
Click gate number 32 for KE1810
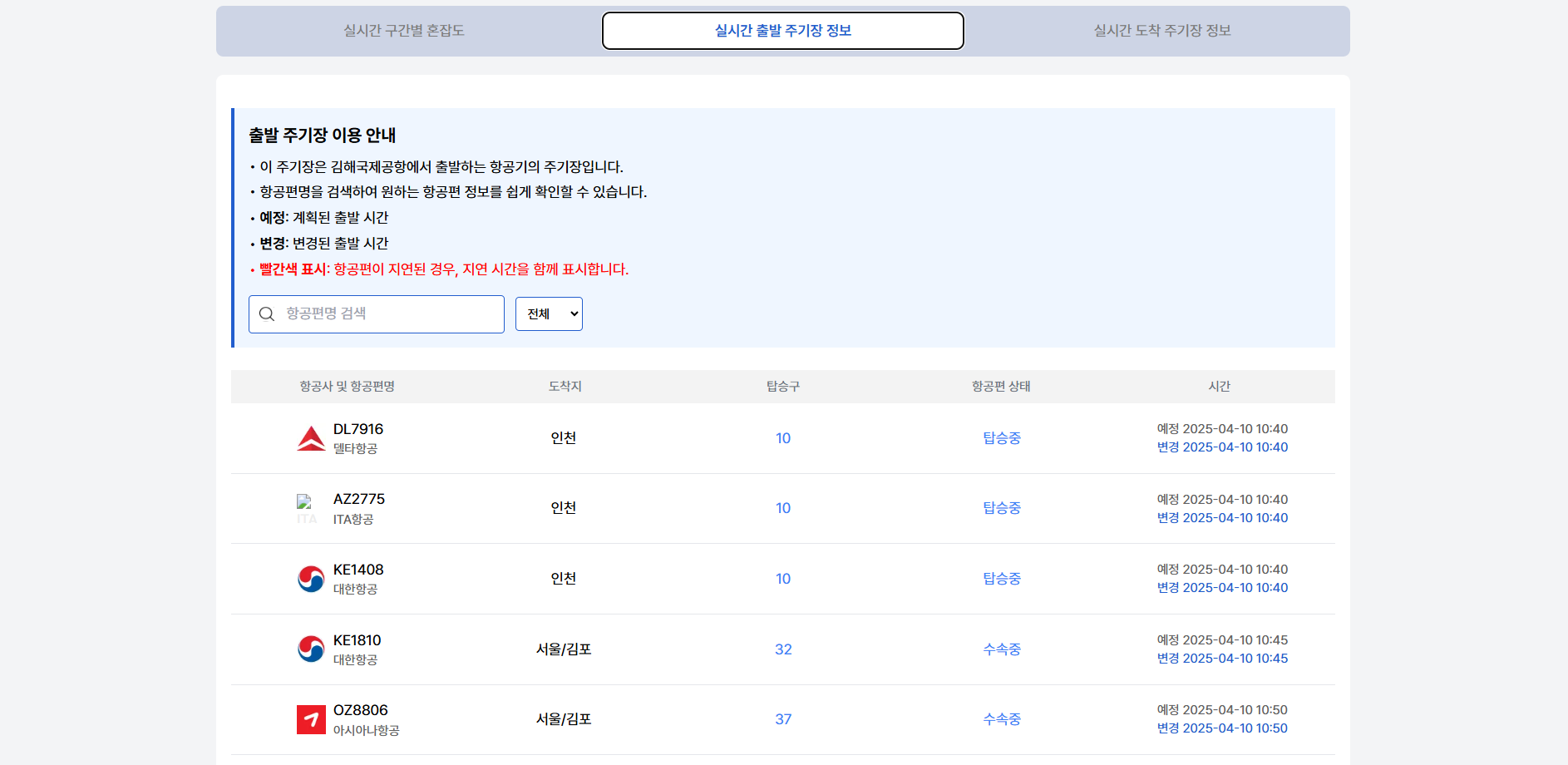coord(783,649)
